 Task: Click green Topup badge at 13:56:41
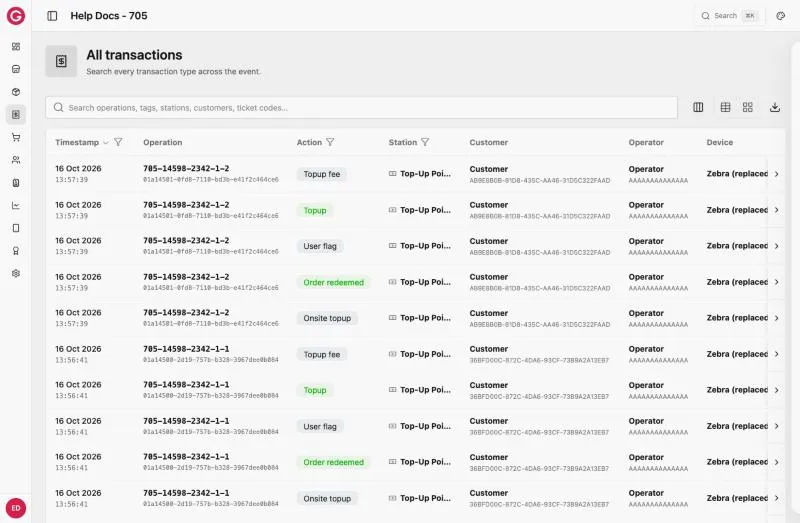tap(315, 390)
